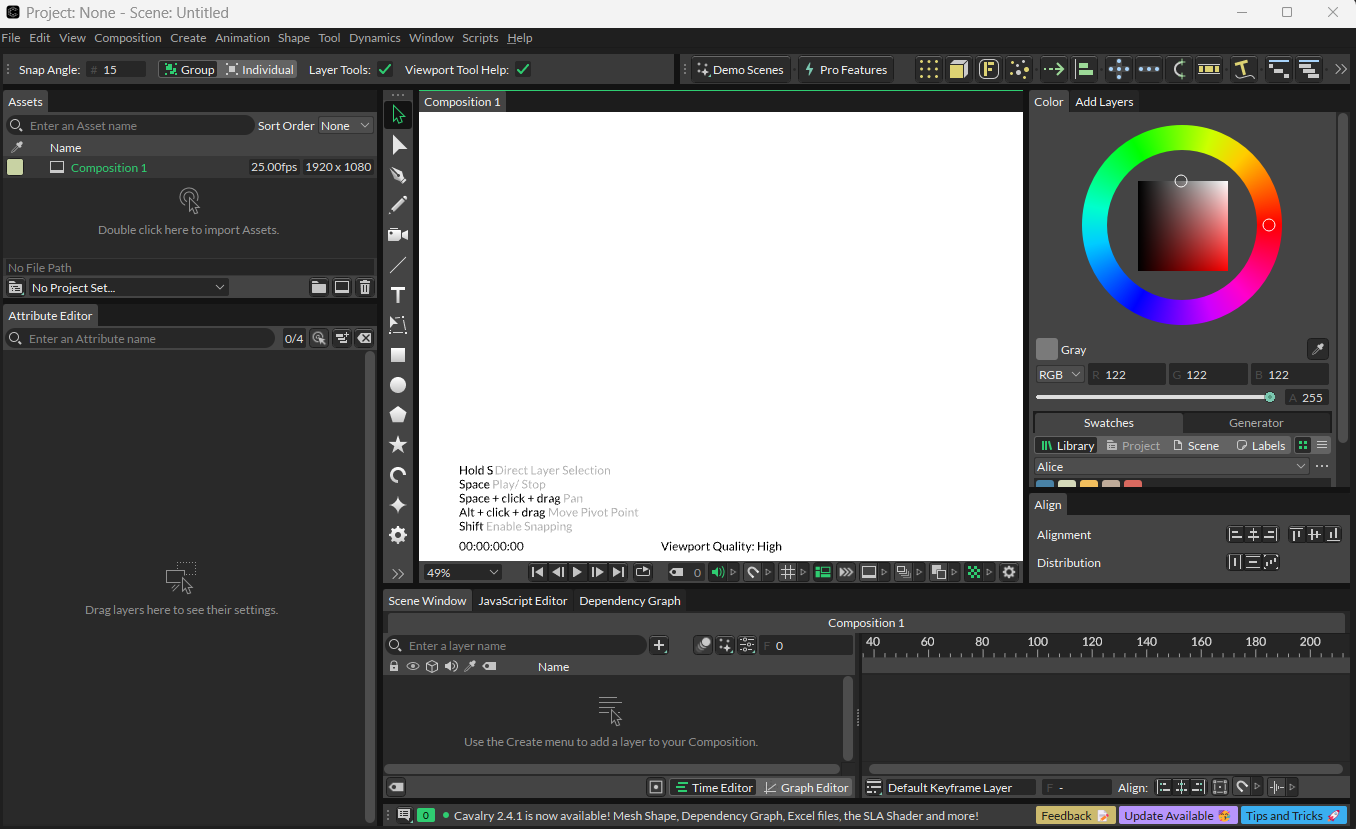Select the Line tool
This screenshot has width=1356, height=829.
398,265
